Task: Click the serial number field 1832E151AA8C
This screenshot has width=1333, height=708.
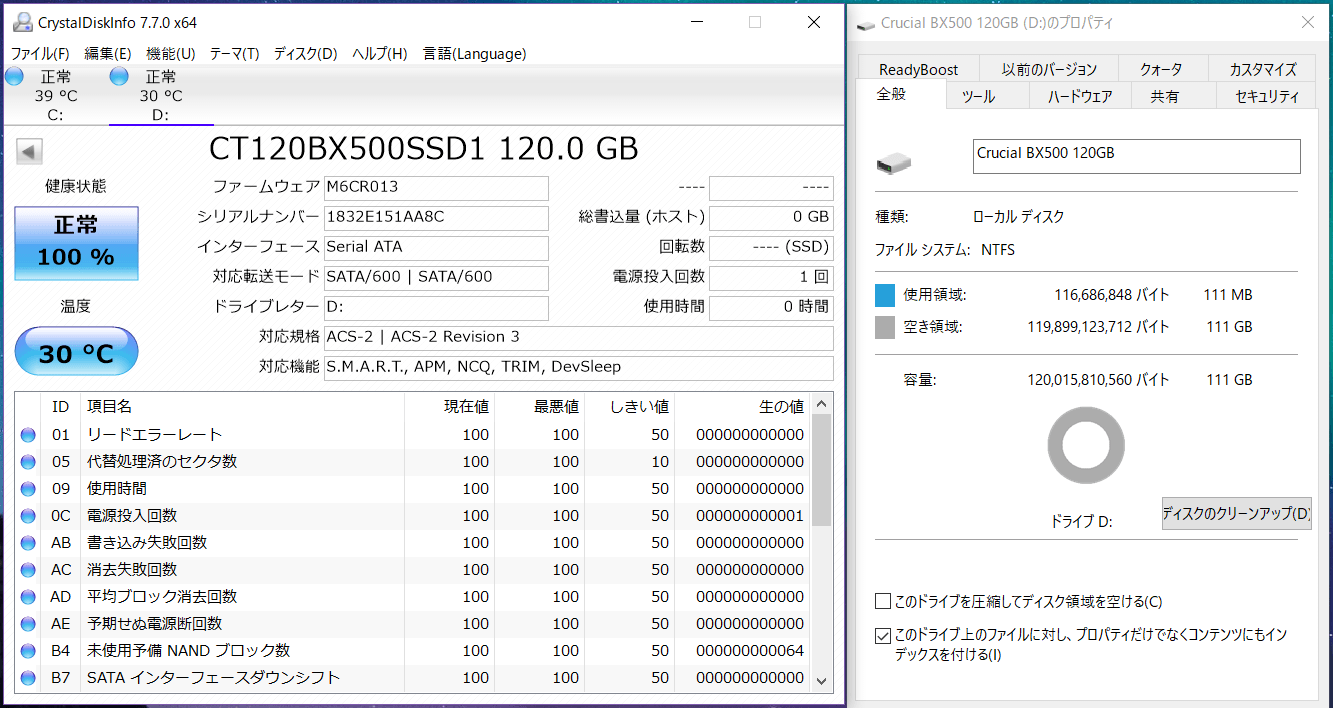Action: click(437, 218)
